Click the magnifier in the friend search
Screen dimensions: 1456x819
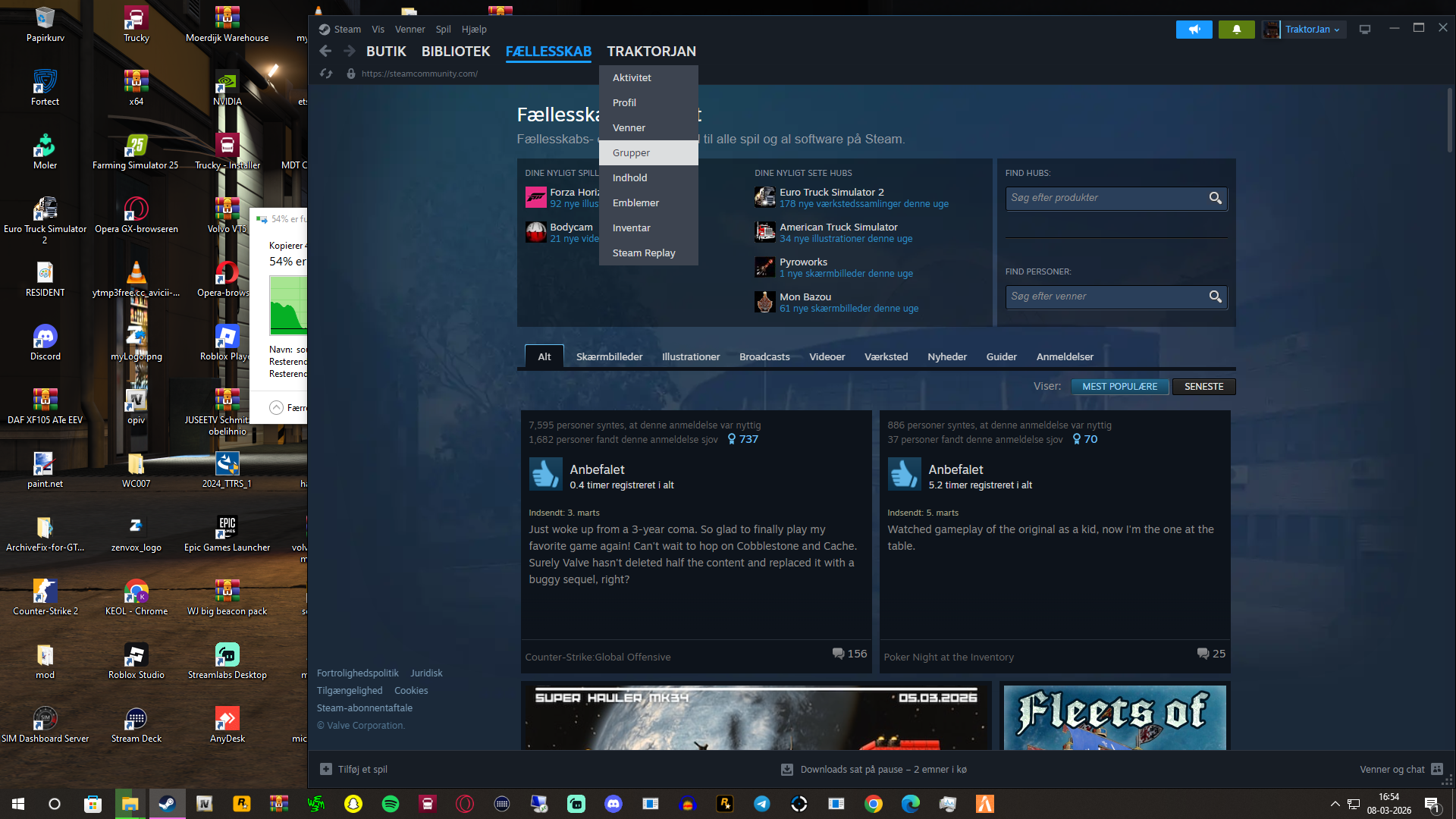click(x=1215, y=297)
